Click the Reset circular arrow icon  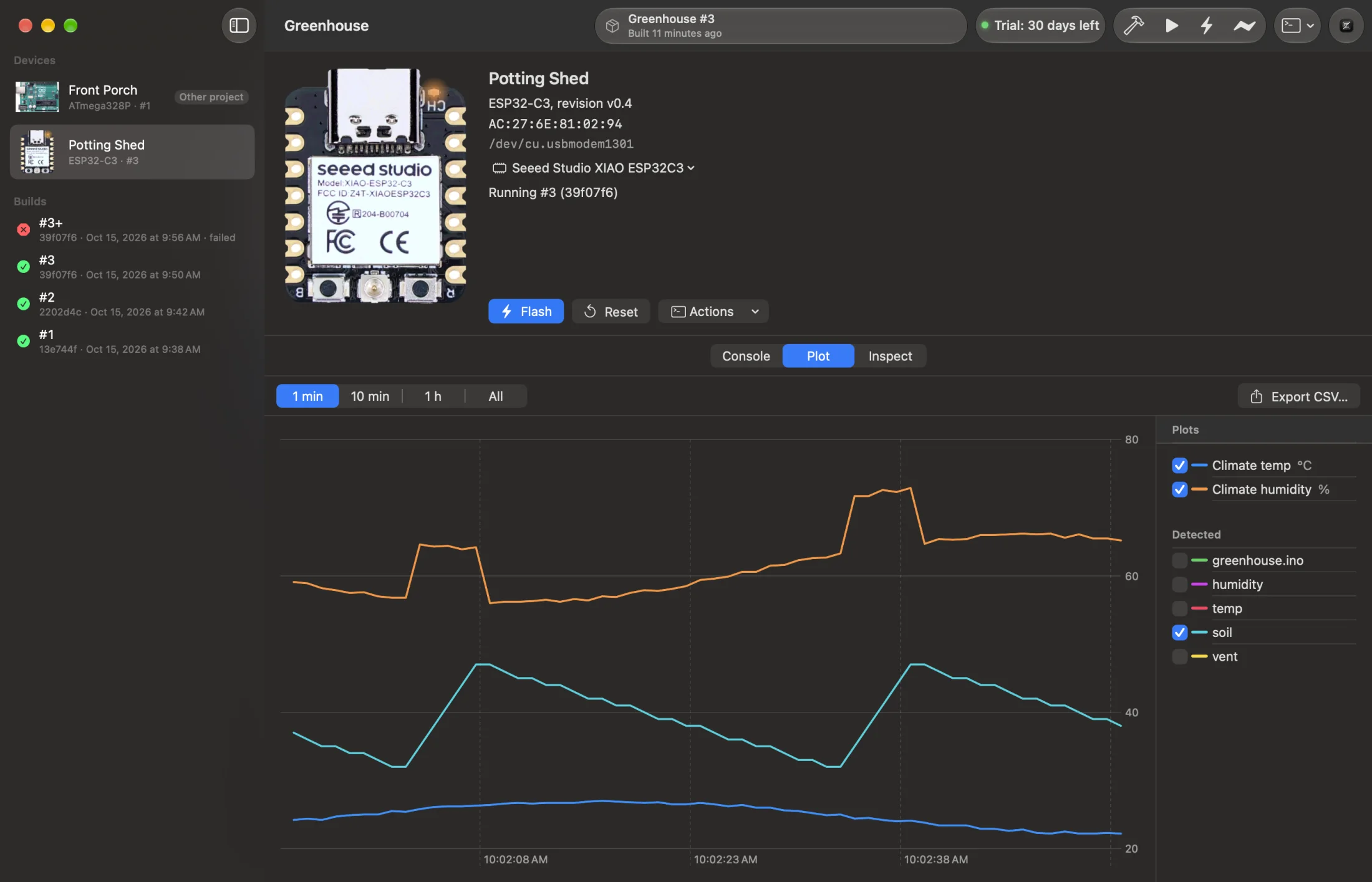pyautogui.click(x=590, y=311)
